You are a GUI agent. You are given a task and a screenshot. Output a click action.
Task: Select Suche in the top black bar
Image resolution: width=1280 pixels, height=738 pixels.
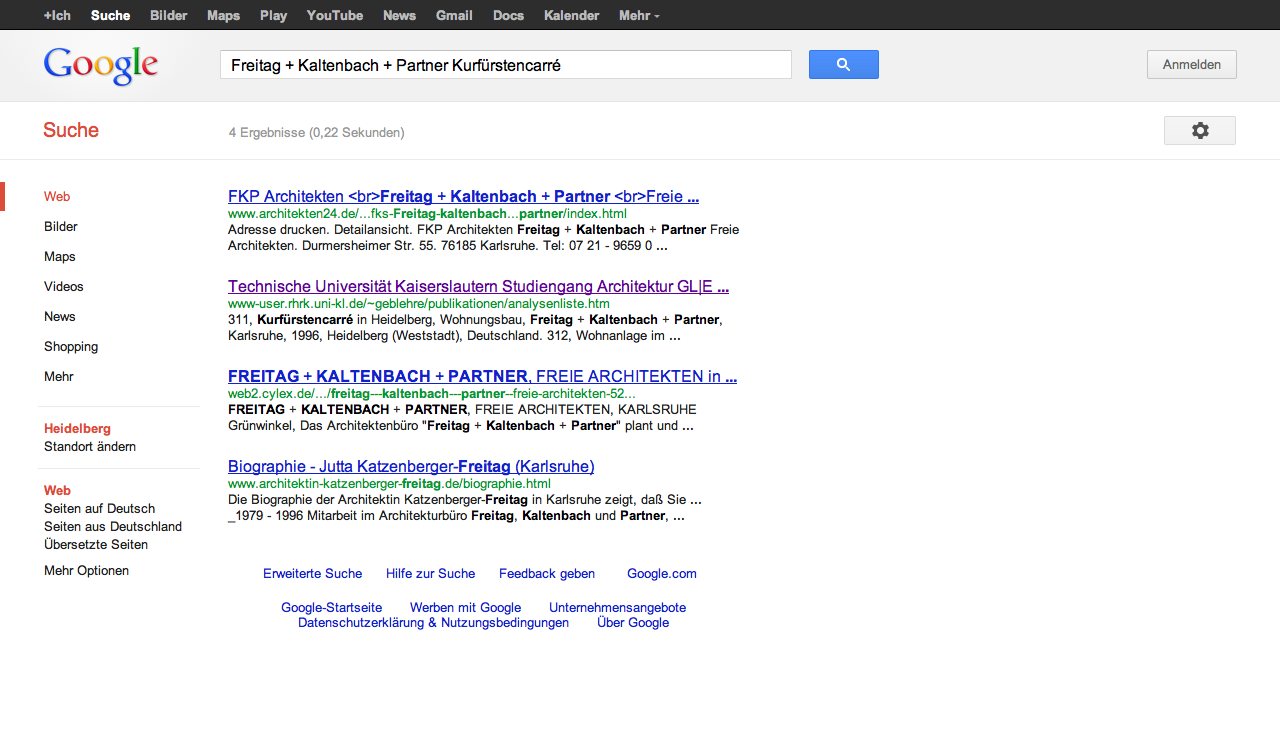110,15
